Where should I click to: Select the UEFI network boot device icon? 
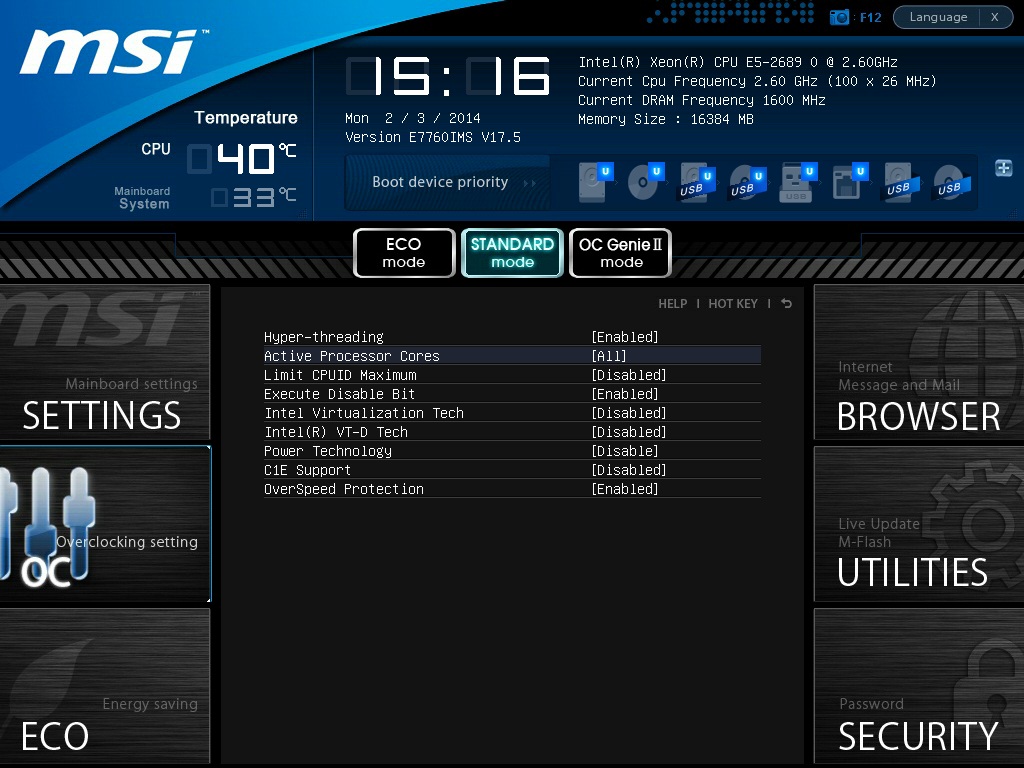click(850, 182)
